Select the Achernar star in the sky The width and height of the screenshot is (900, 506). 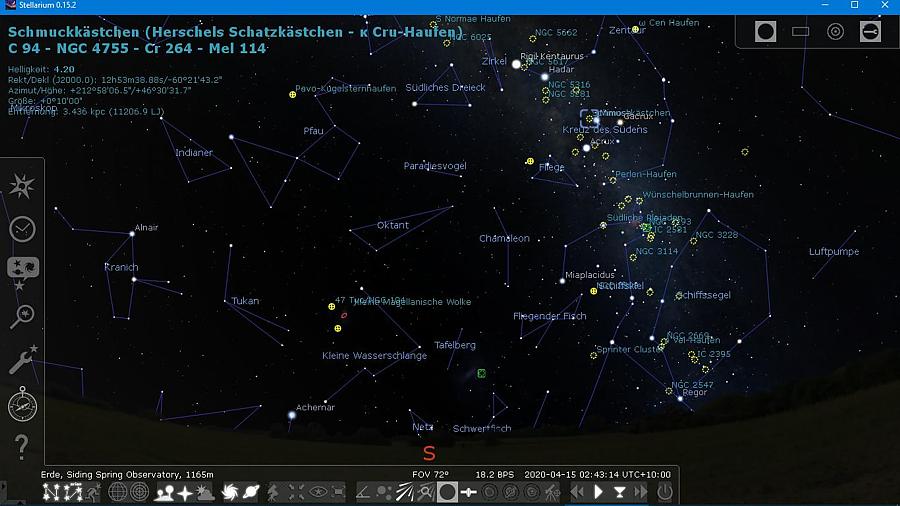pyautogui.click(x=292, y=414)
